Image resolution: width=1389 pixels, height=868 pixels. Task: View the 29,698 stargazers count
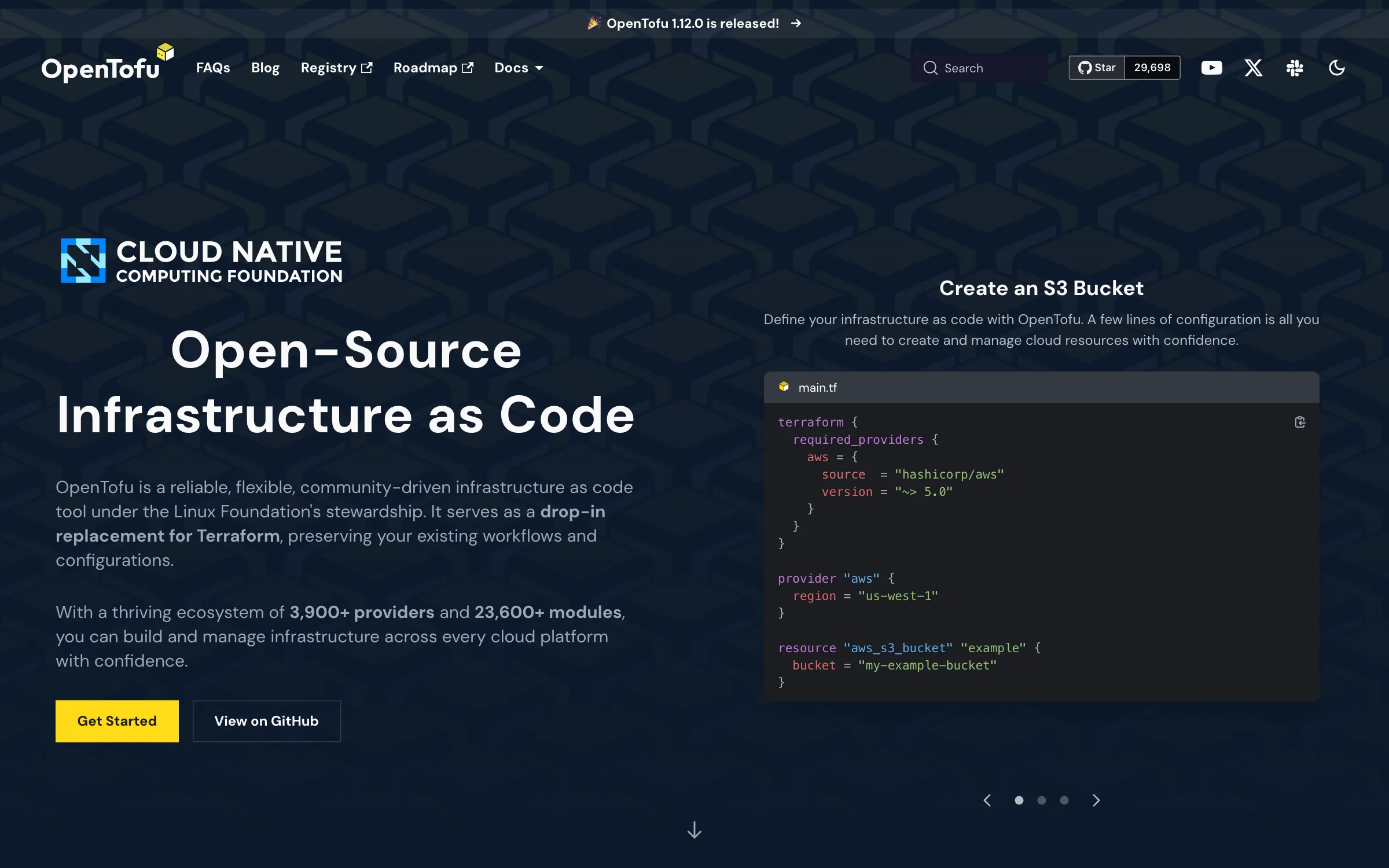pyautogui.click(x=1152, y=68)
